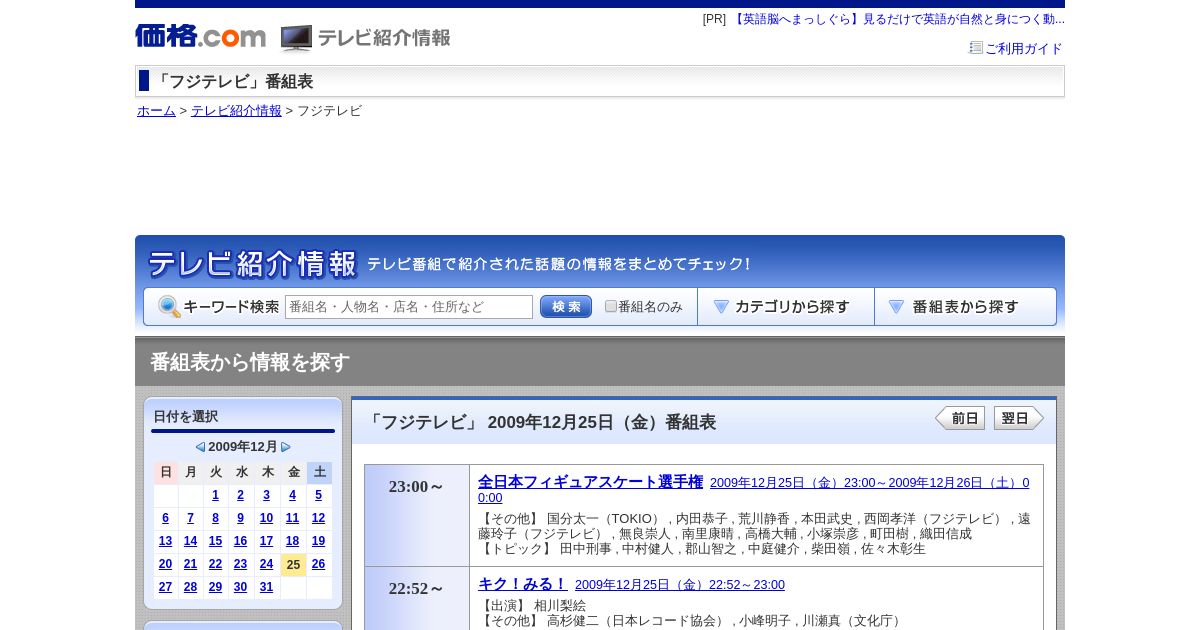Select December 19 in calendar
Image resolution: width=1200 pixels, height=630 pixels.
coord(318,541)
